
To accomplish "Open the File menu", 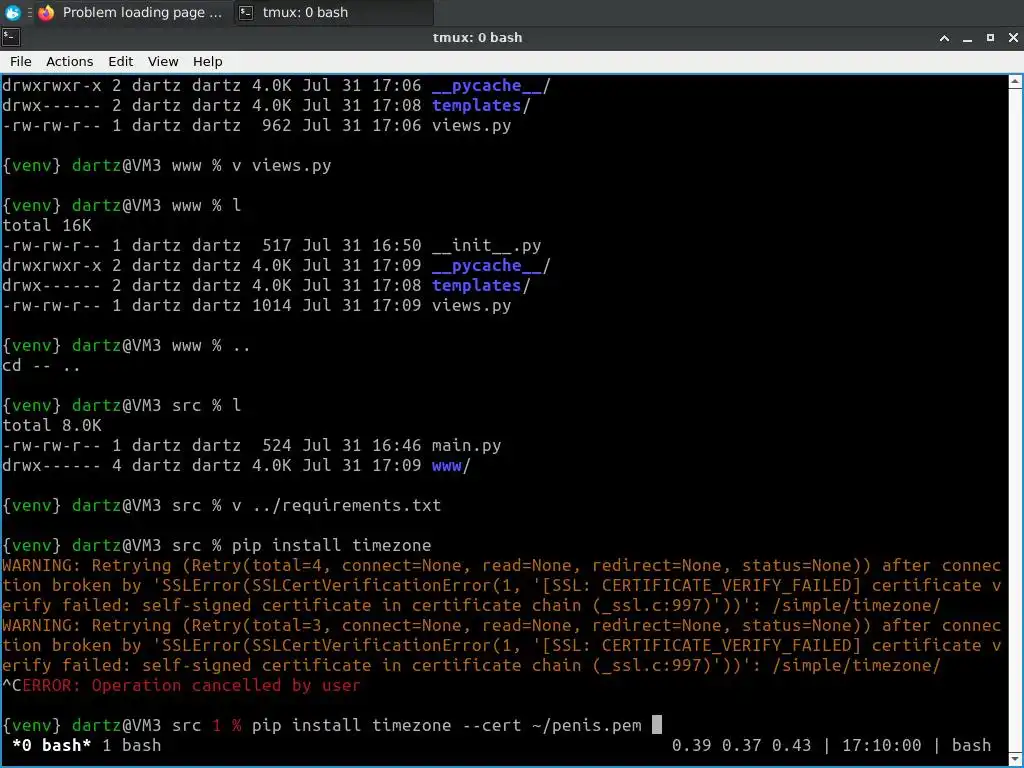I will [20, 61].
